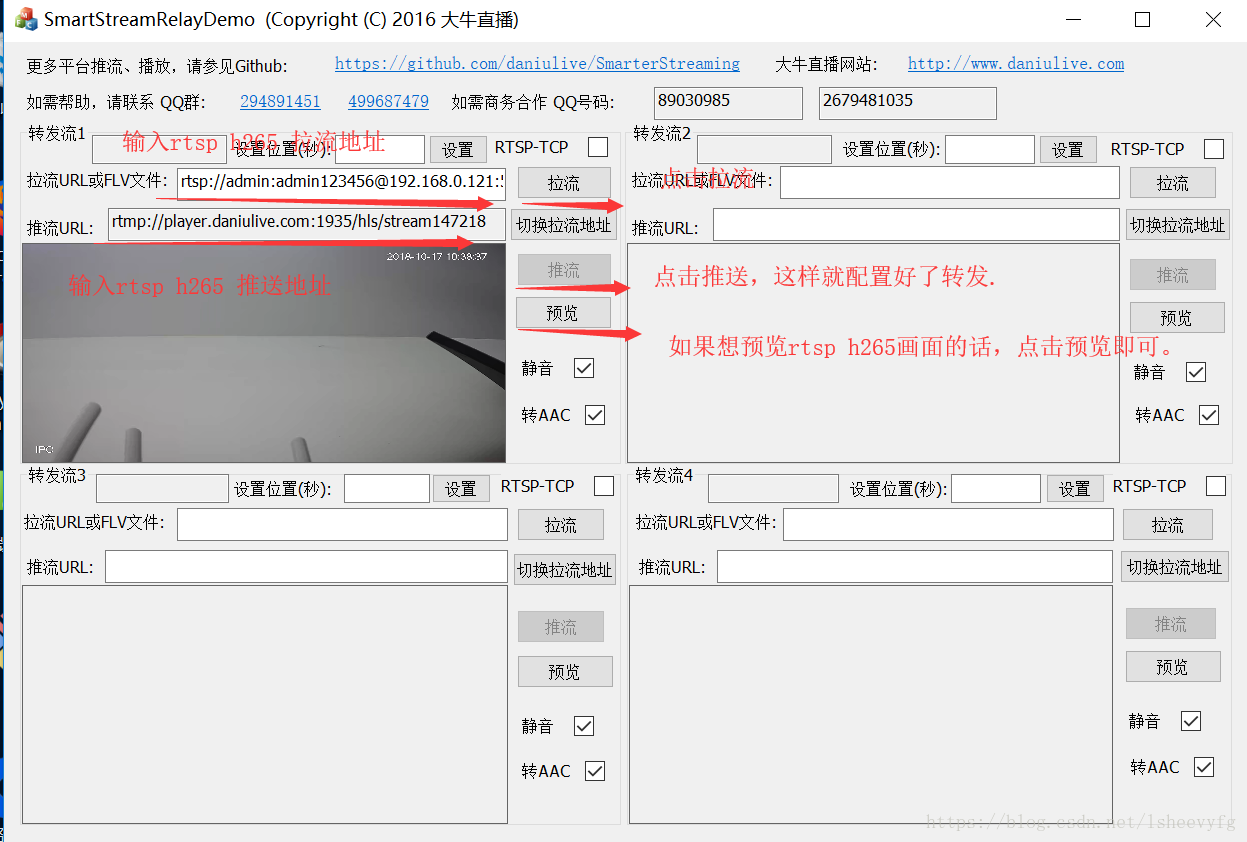The image size is (1247, 842).
Task: Open the GitHub SmarterStreaming link
Action: pyautogui.click(x=537, y=64)
